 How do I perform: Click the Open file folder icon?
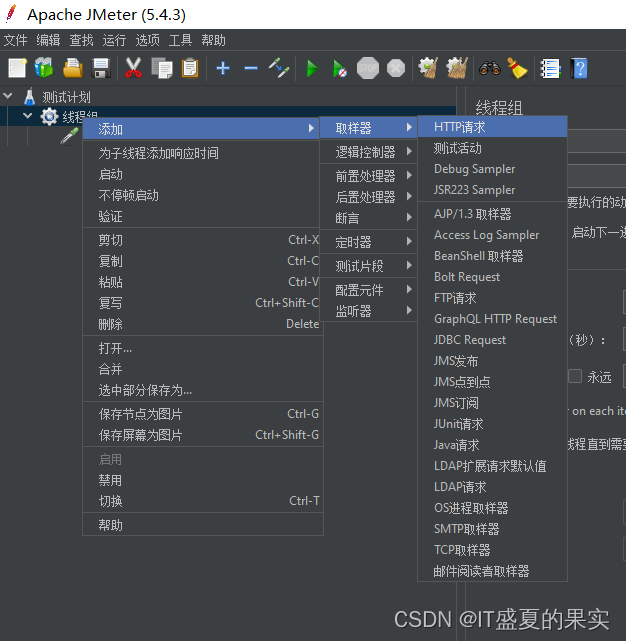coord(73,68)
